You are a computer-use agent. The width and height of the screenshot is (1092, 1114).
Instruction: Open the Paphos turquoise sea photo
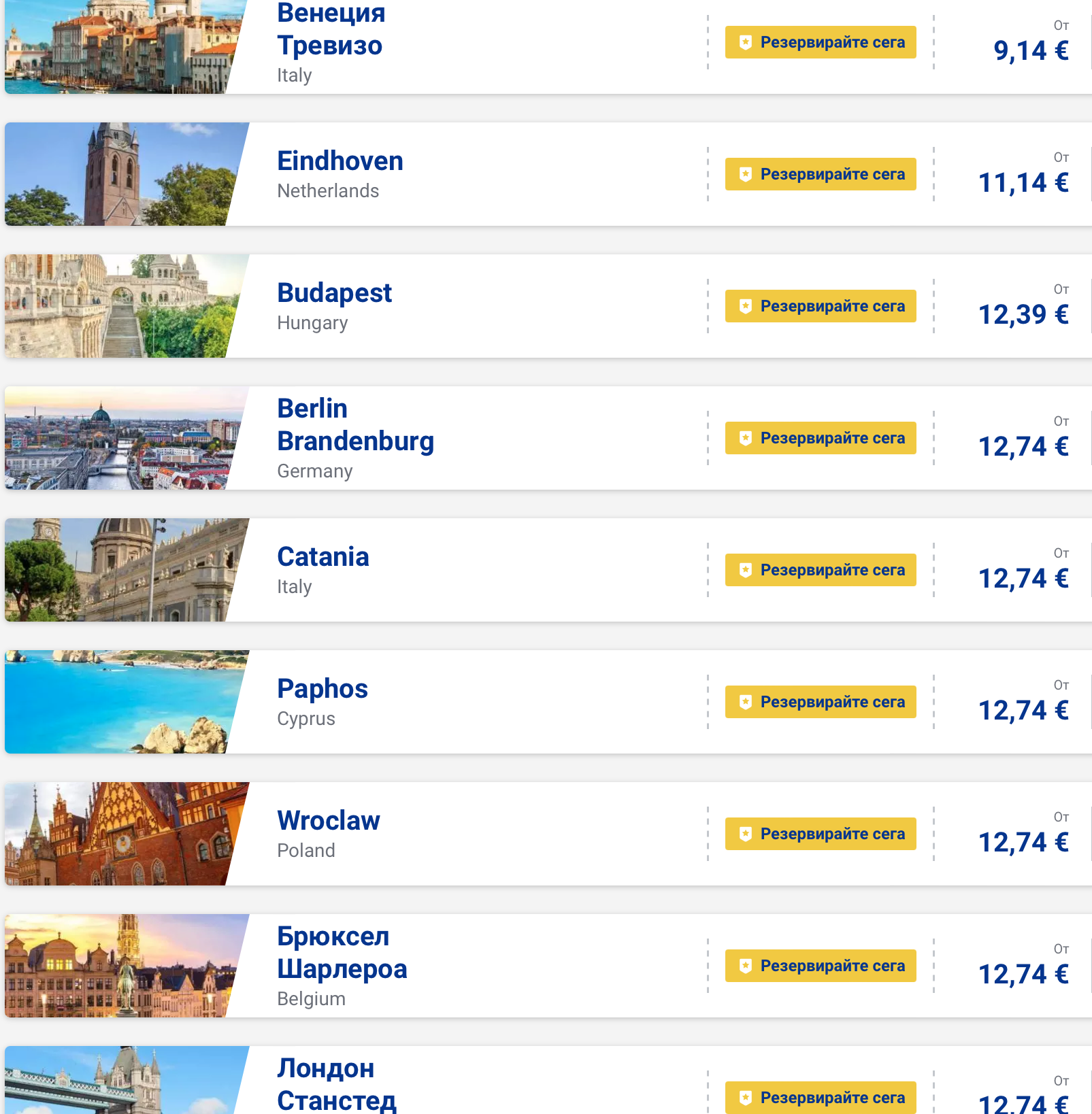point(122,702)
